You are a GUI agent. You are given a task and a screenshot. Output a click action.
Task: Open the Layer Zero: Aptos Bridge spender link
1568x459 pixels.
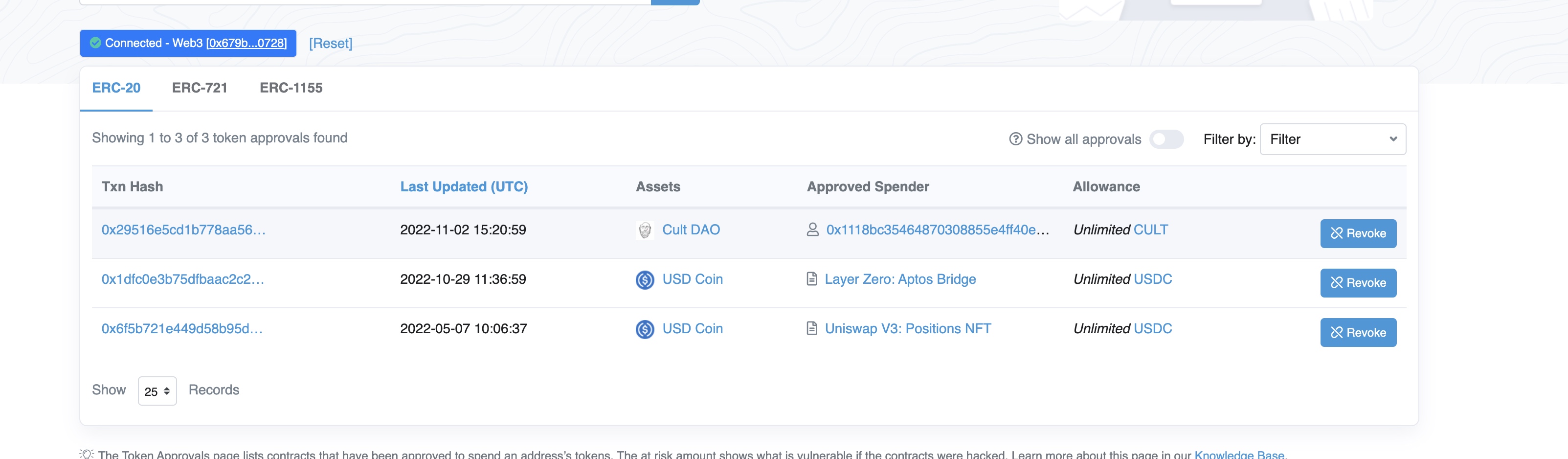(900, 279)
